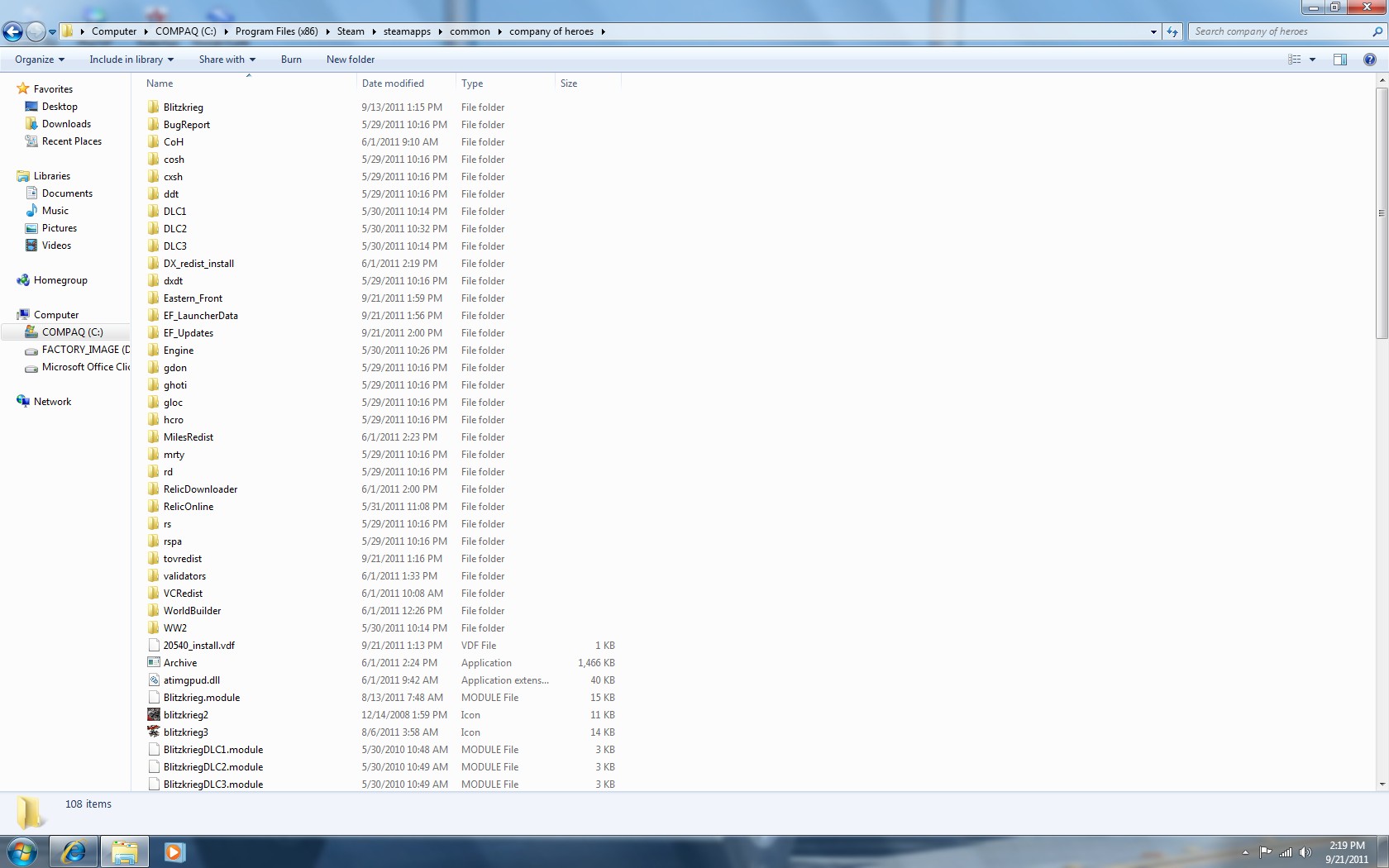Select Microsoft Office Click drive in sidebar
The height and width of the screenshot is (868, 1389).
click(x=86, y=367)
